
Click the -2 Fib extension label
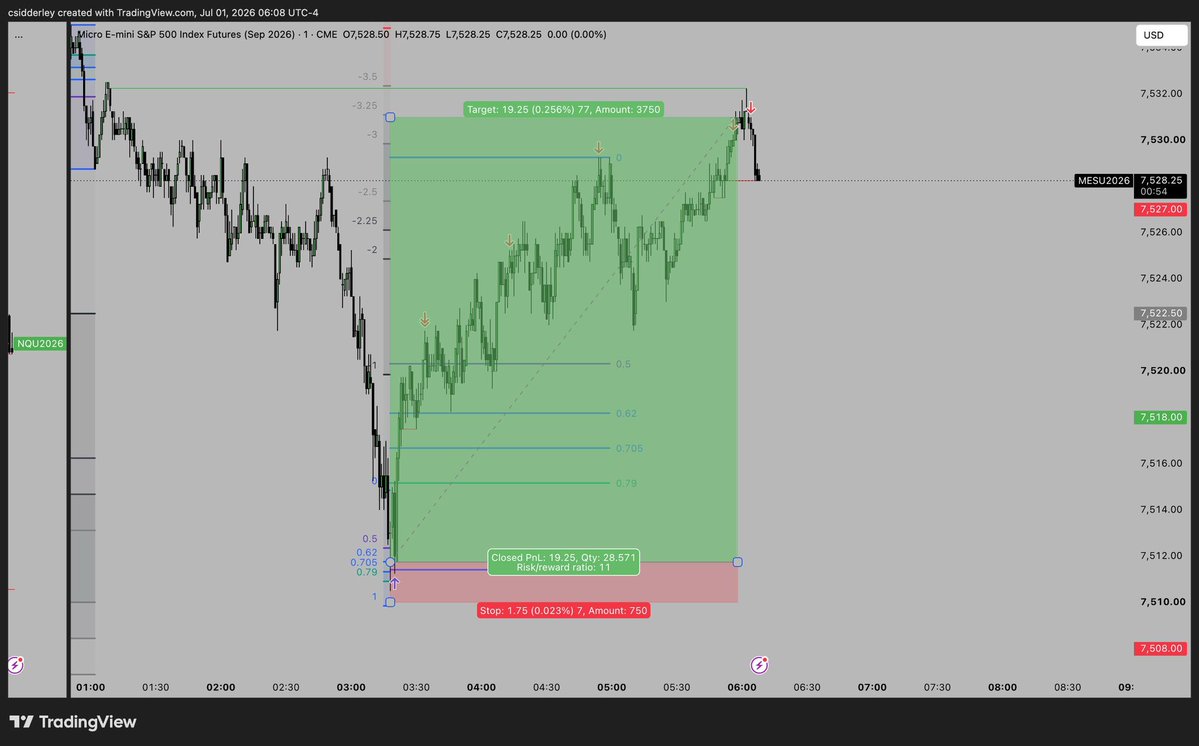point(372,250)
